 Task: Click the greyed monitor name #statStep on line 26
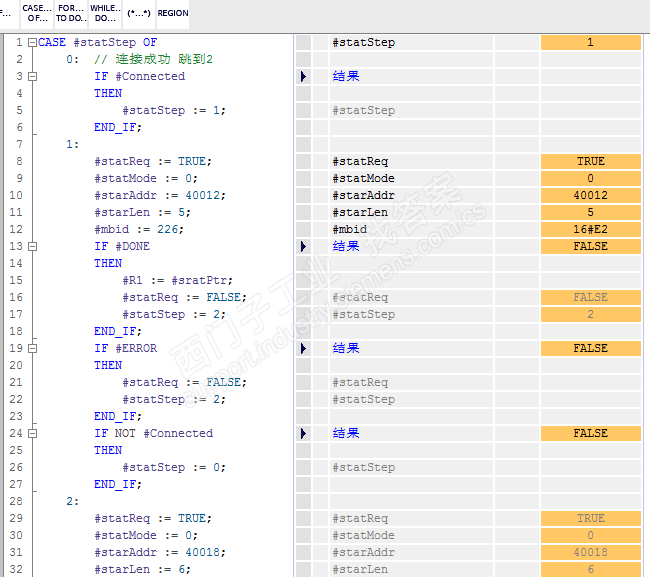(364, 468)
